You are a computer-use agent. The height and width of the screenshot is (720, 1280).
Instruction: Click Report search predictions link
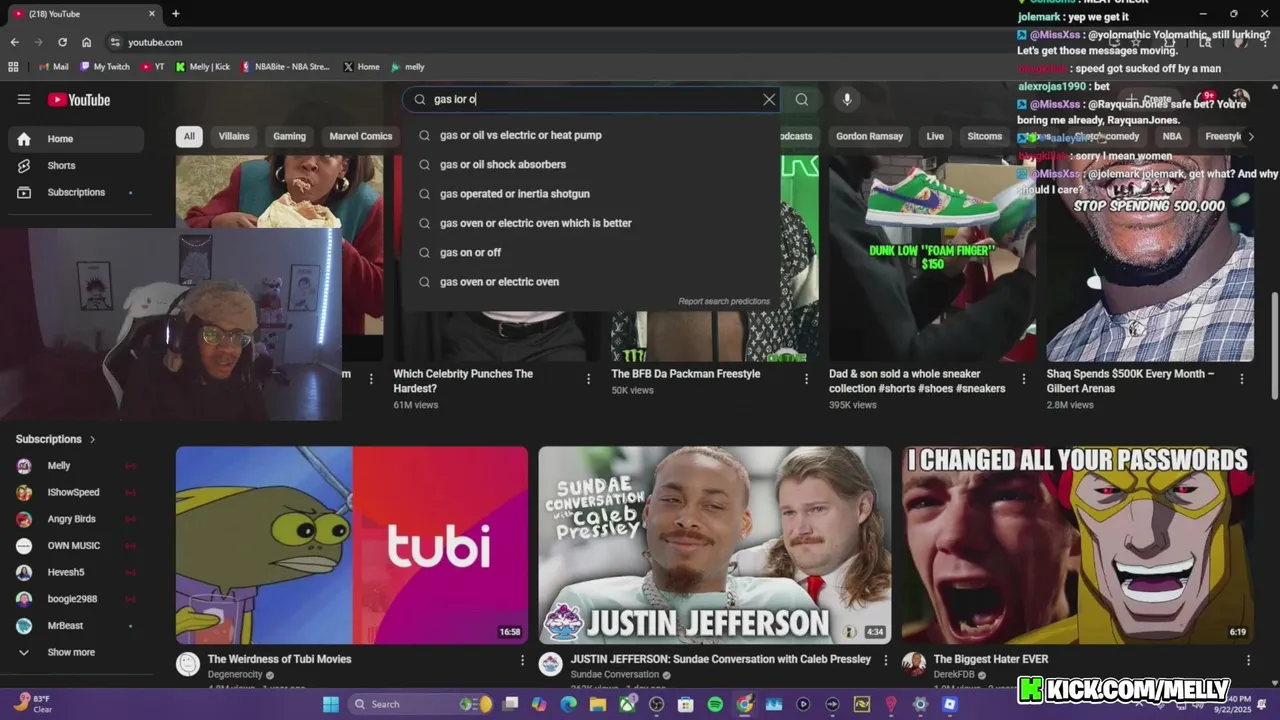pyautogui.click(x=724, y=301)
